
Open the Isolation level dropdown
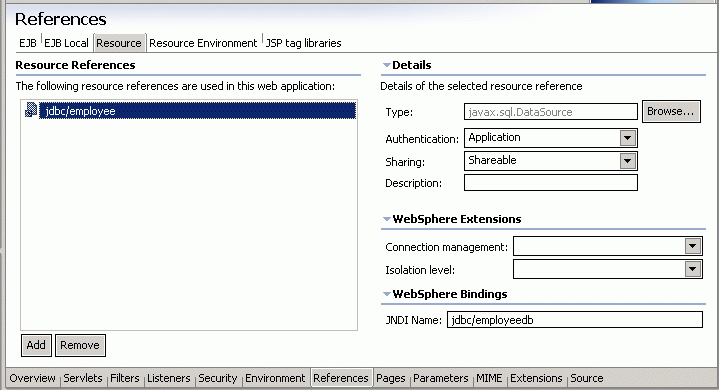click(692, 269)
